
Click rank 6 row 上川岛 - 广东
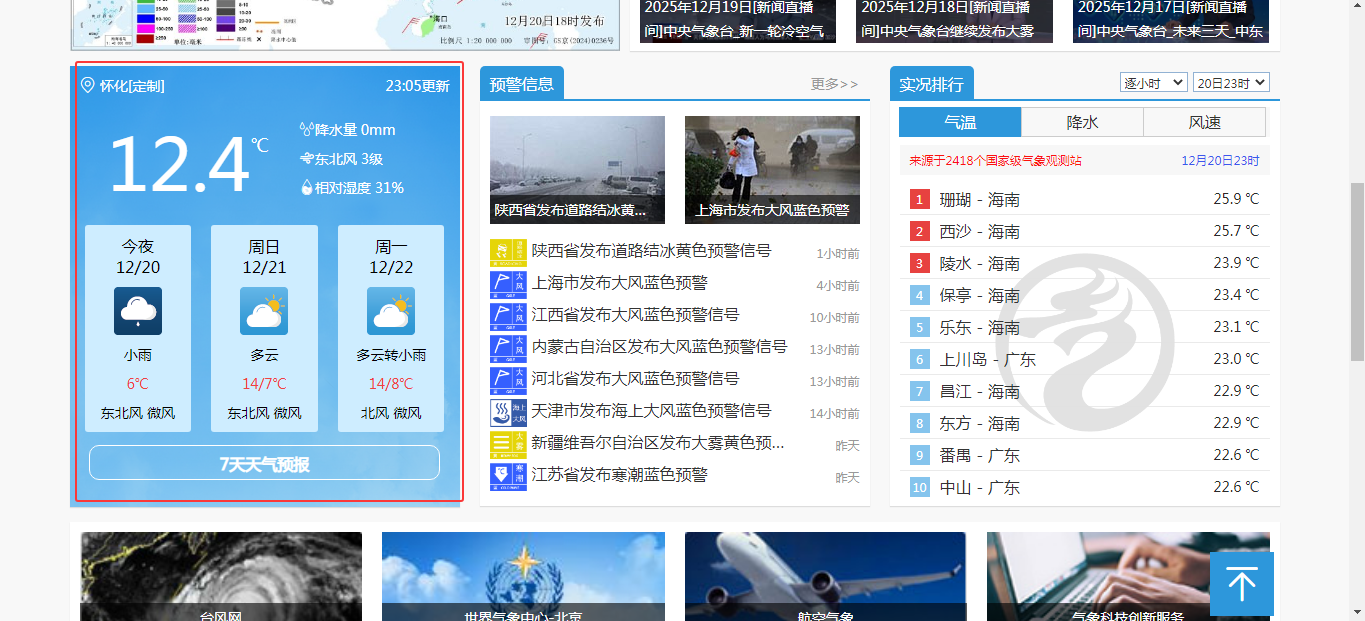pyautogui.click(x=1085, y=359)
